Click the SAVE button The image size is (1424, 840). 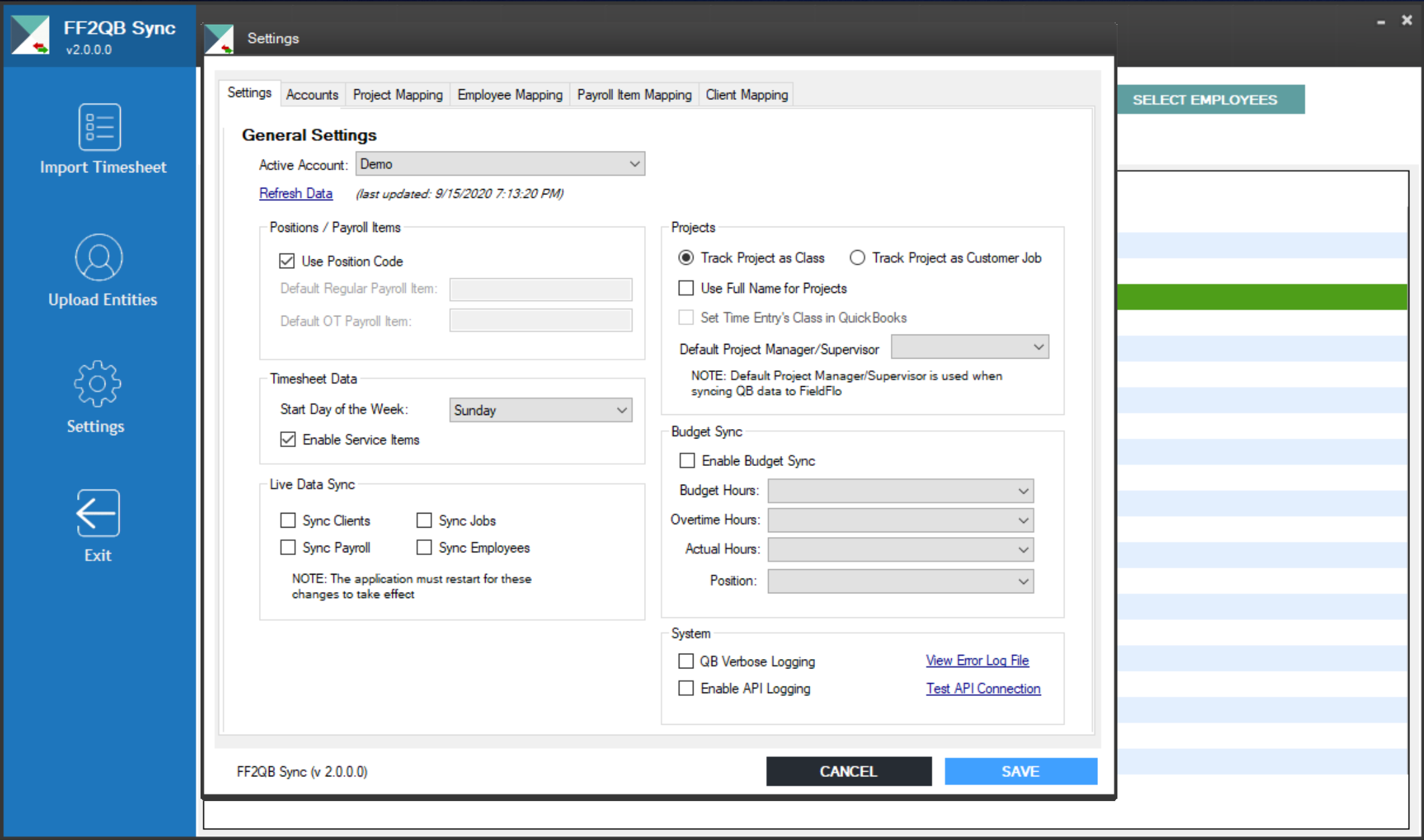pyautogui.click(x=1020, y=771)
